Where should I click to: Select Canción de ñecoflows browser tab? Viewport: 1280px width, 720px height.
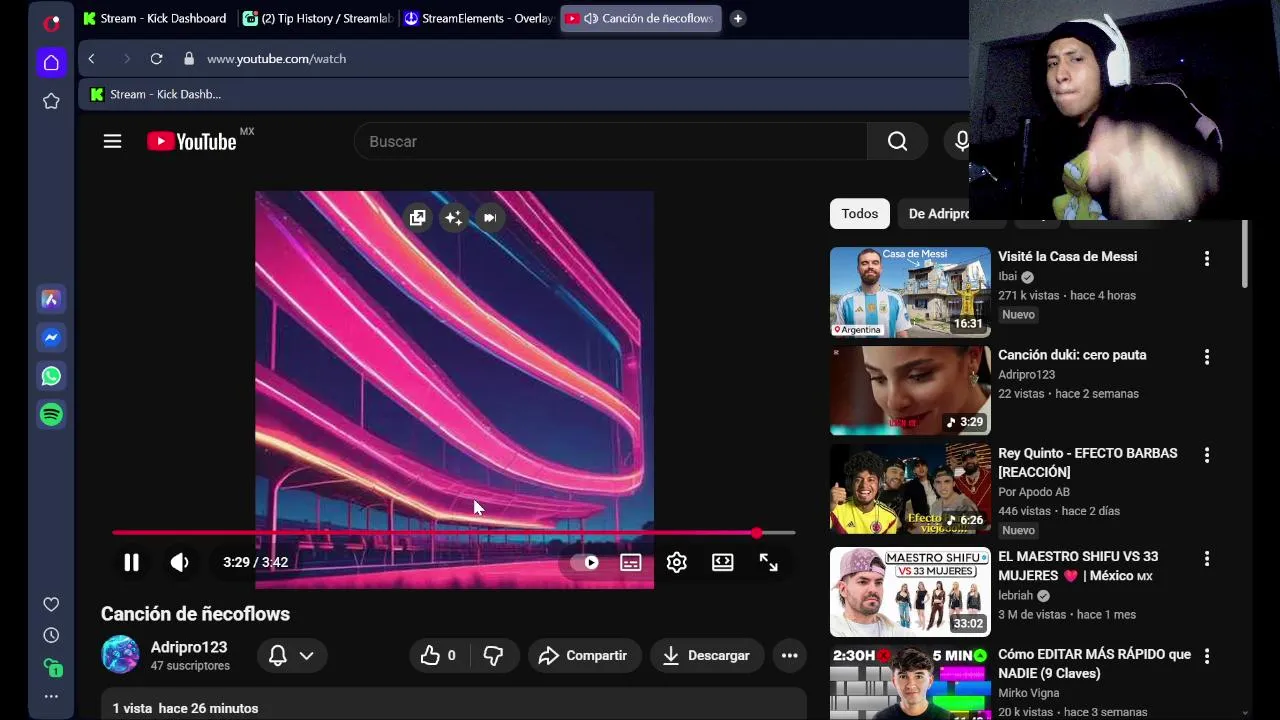[x=641, y=18]
